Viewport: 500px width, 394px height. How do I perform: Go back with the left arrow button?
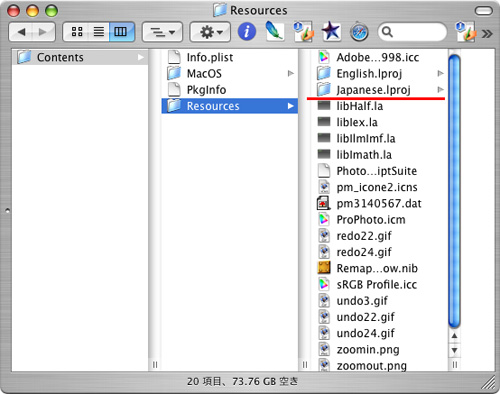[21, 32]
